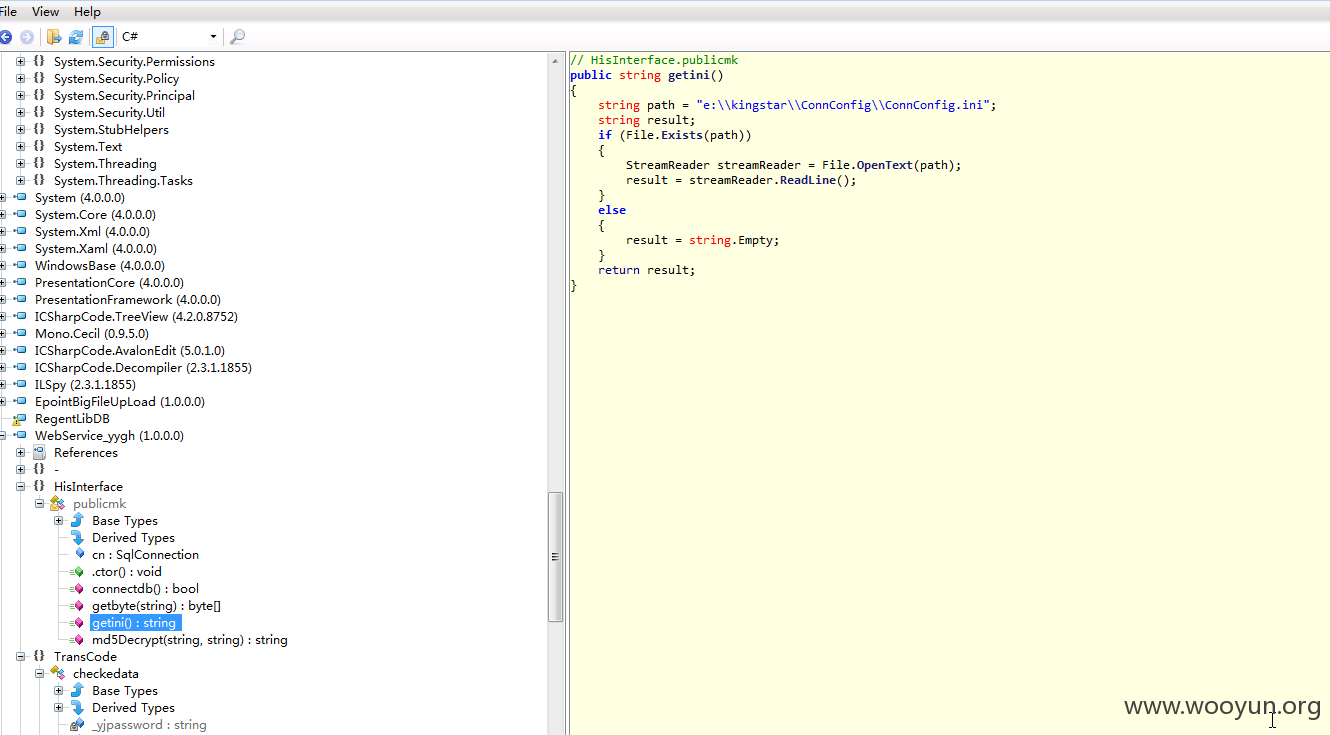Select the WindowsBase (4.0.0.0) assembly
1330x735 pixels.
pos(100,265)
